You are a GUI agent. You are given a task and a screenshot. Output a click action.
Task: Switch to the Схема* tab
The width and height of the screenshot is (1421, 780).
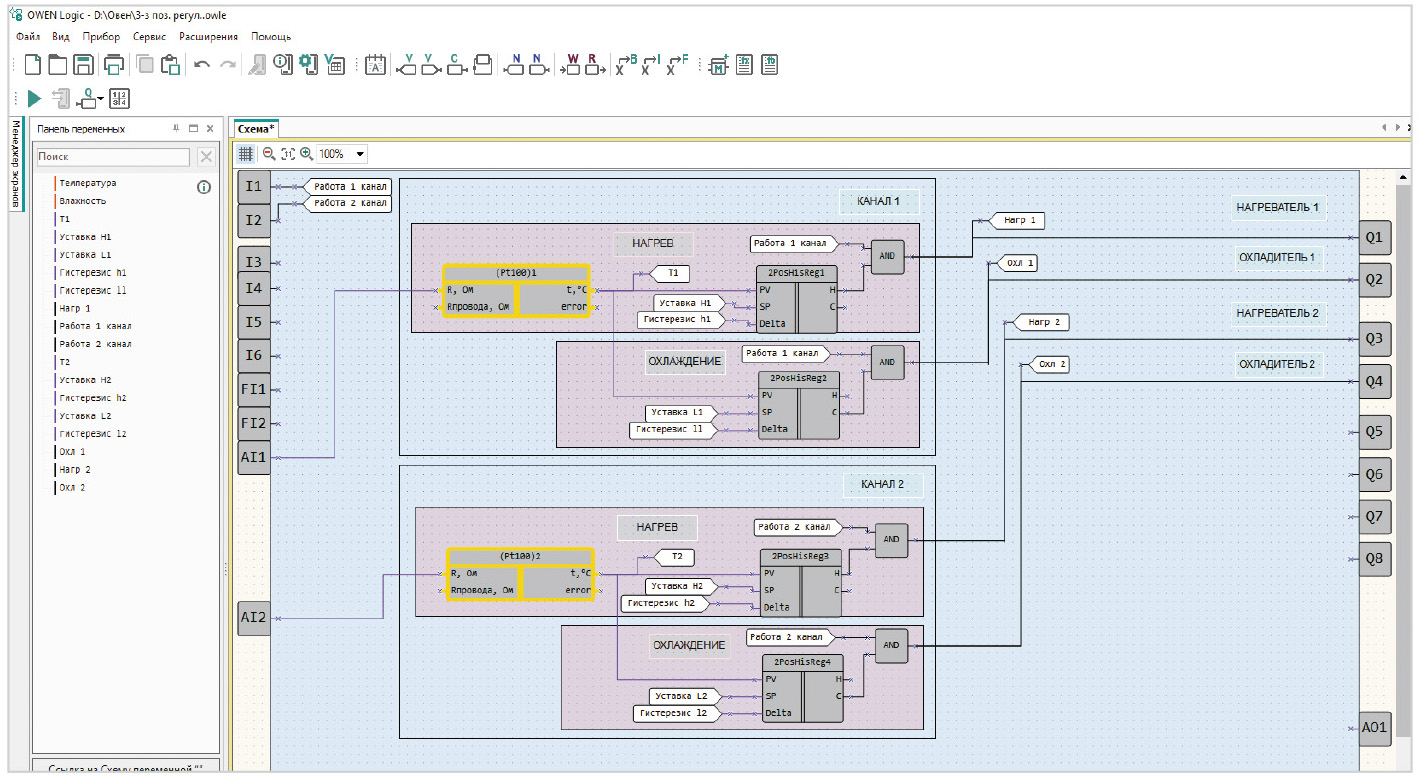tap(255, 129)
